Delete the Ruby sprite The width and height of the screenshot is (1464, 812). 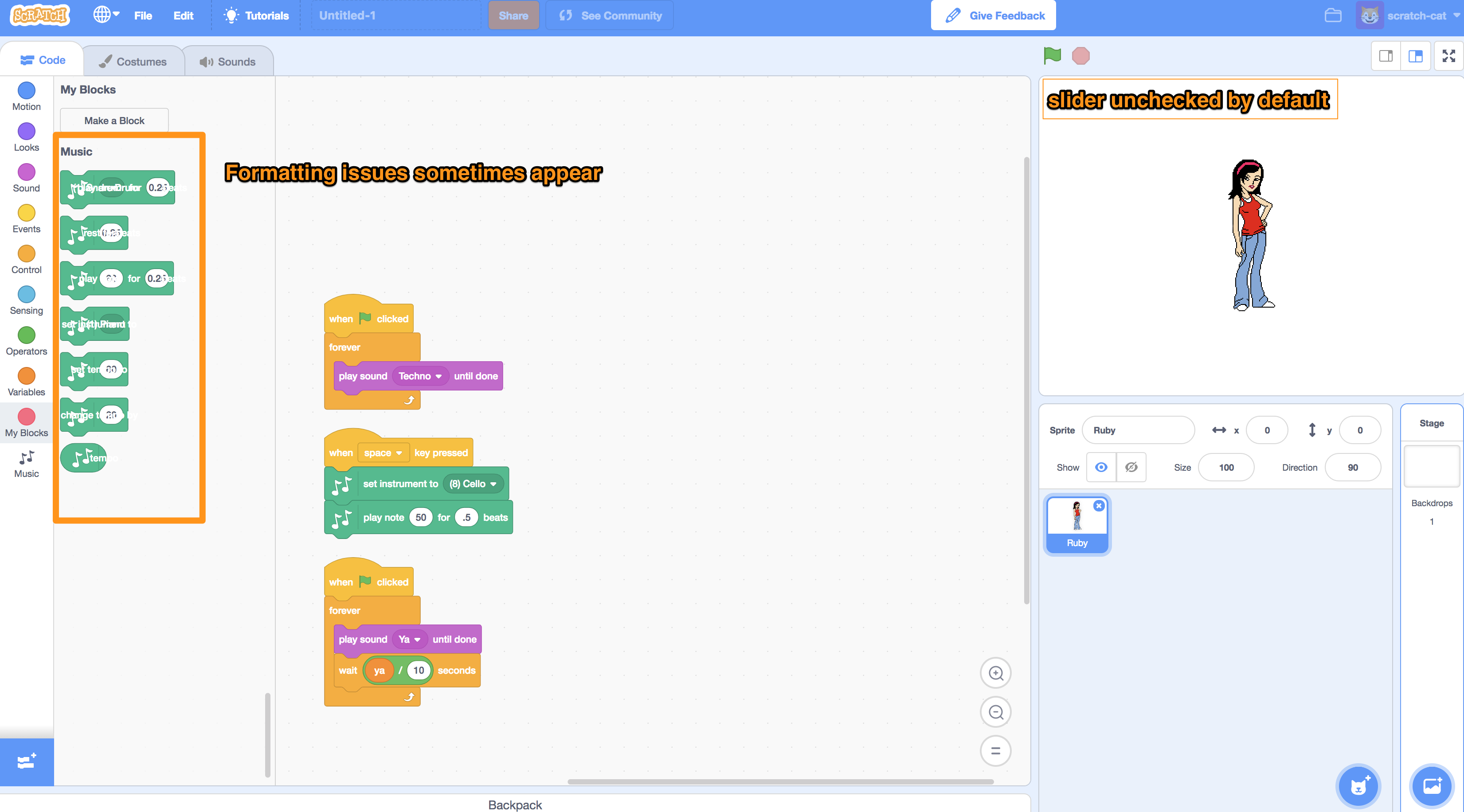[1099, 506]
